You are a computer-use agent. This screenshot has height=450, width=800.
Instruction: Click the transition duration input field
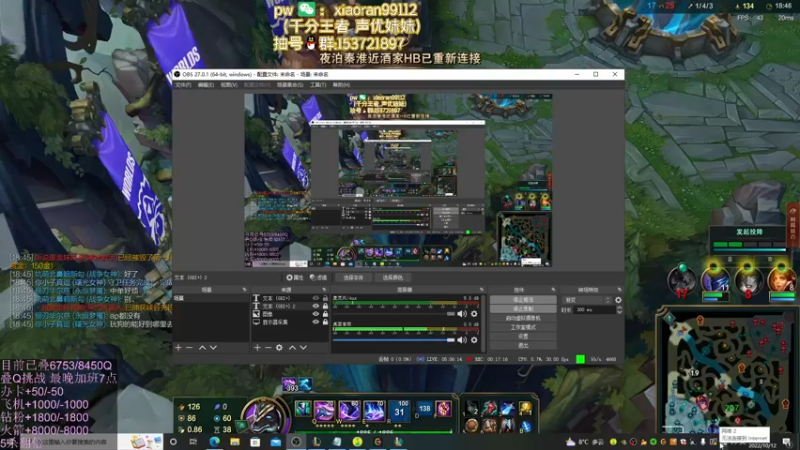pos(594,310)
